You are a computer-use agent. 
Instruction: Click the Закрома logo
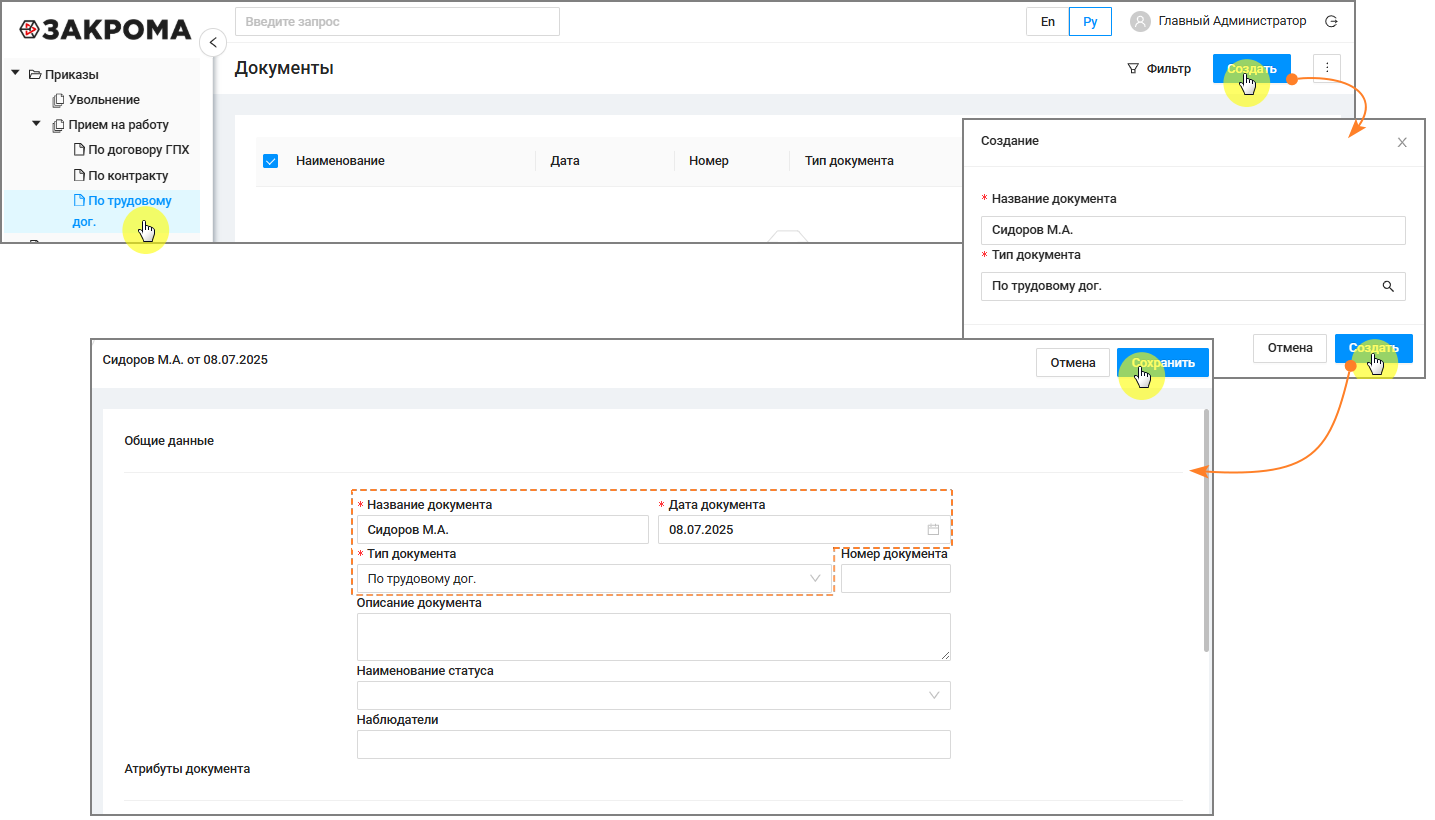point(105,29)
